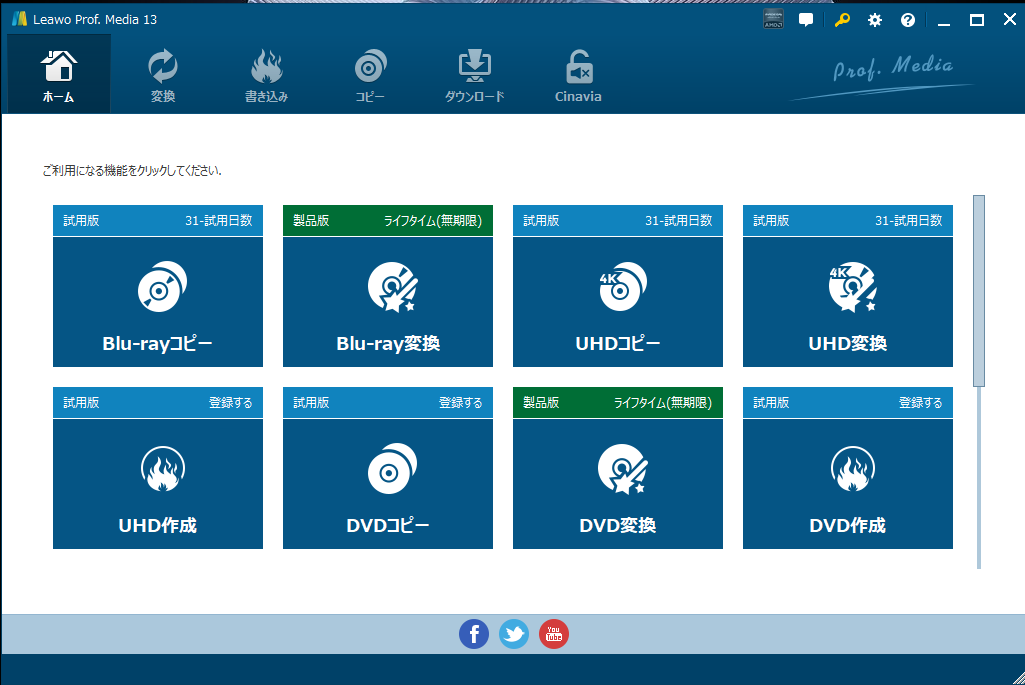Open the Cinavia tab
Viewport: 1025px width, 685px height.
(x=578, y=76)
